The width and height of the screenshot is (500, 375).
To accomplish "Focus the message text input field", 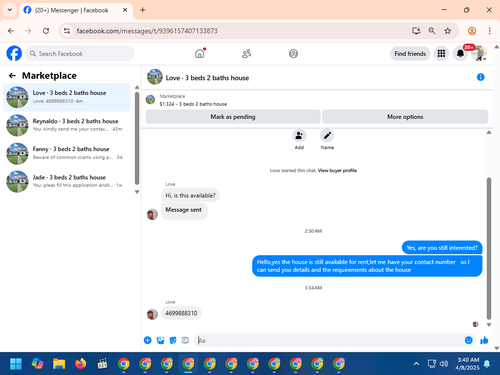I will click(328, 340).
